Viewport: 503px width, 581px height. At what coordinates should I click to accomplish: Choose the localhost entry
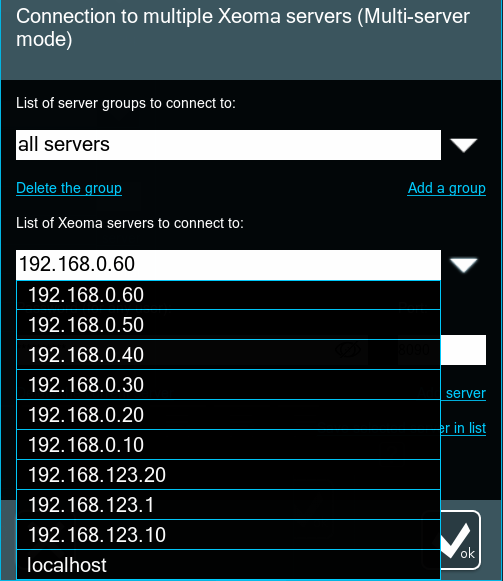[228, 565]
